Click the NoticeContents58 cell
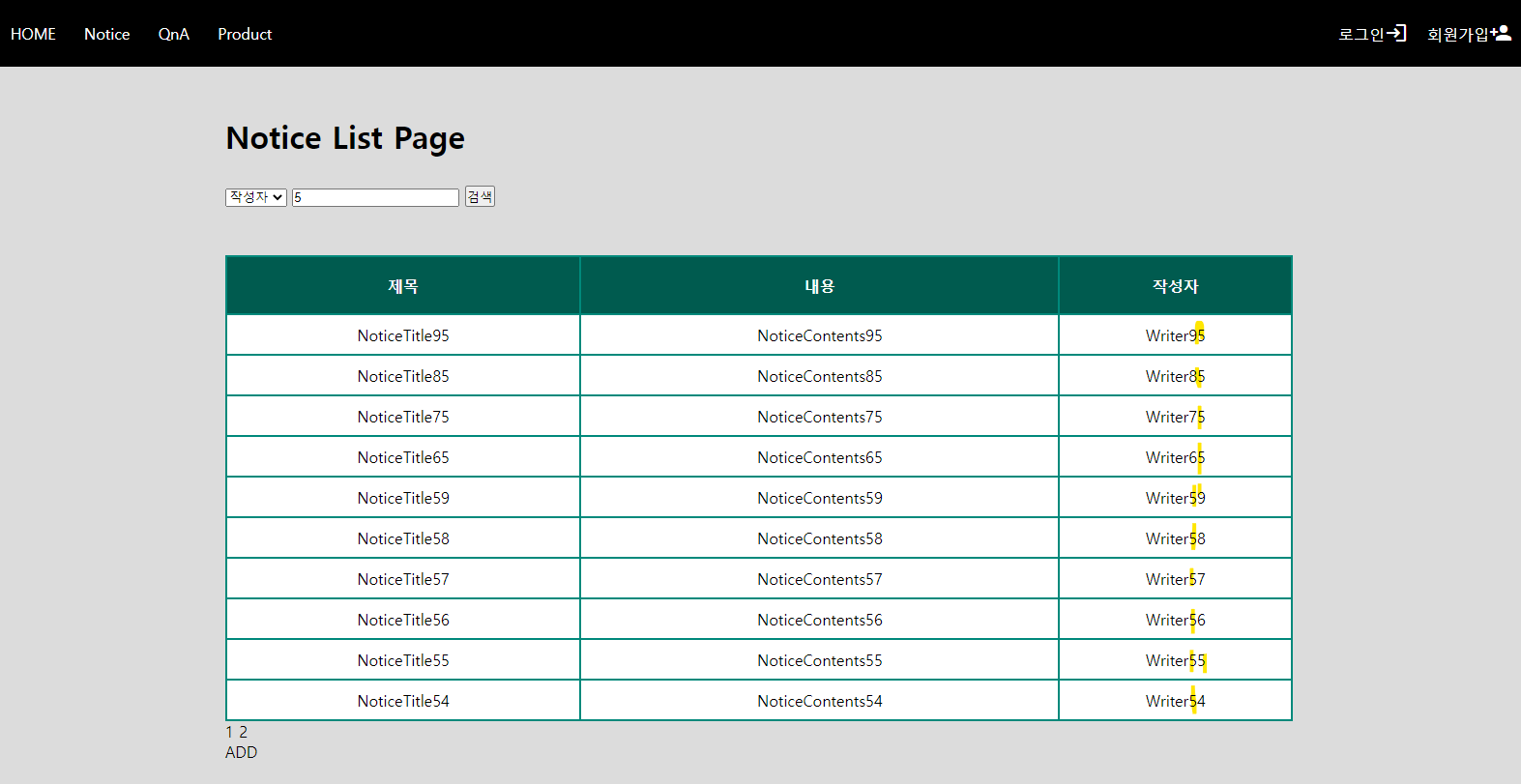 pos(820,538)
